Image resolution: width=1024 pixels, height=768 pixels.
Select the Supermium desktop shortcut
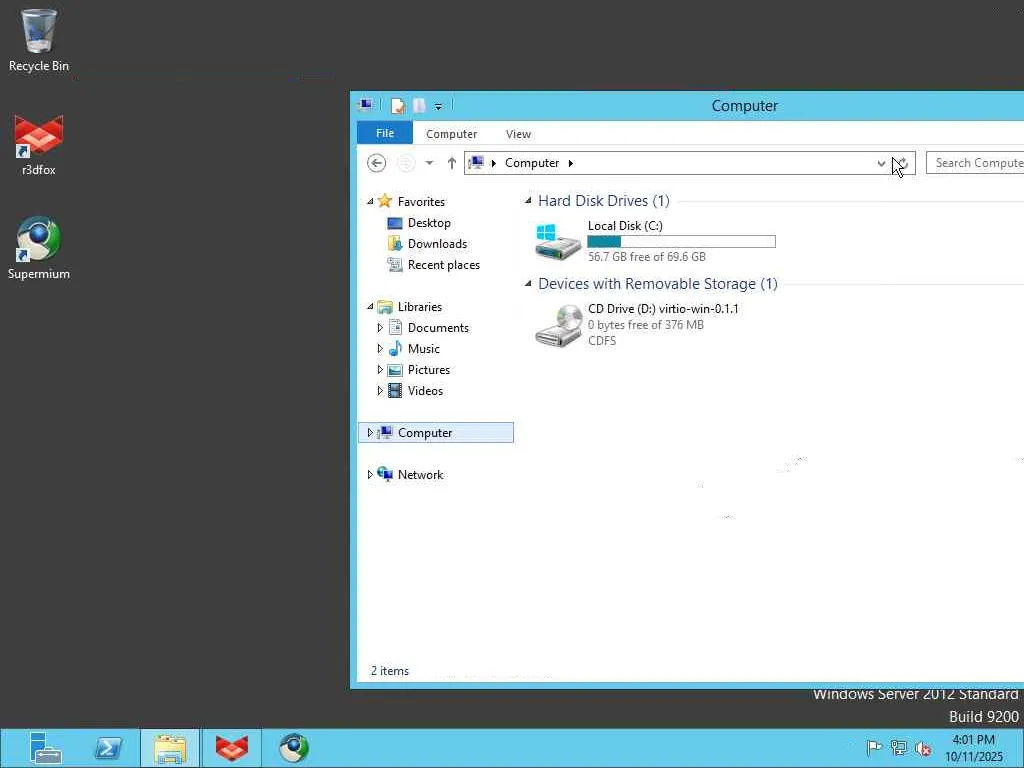click(39, 248)
